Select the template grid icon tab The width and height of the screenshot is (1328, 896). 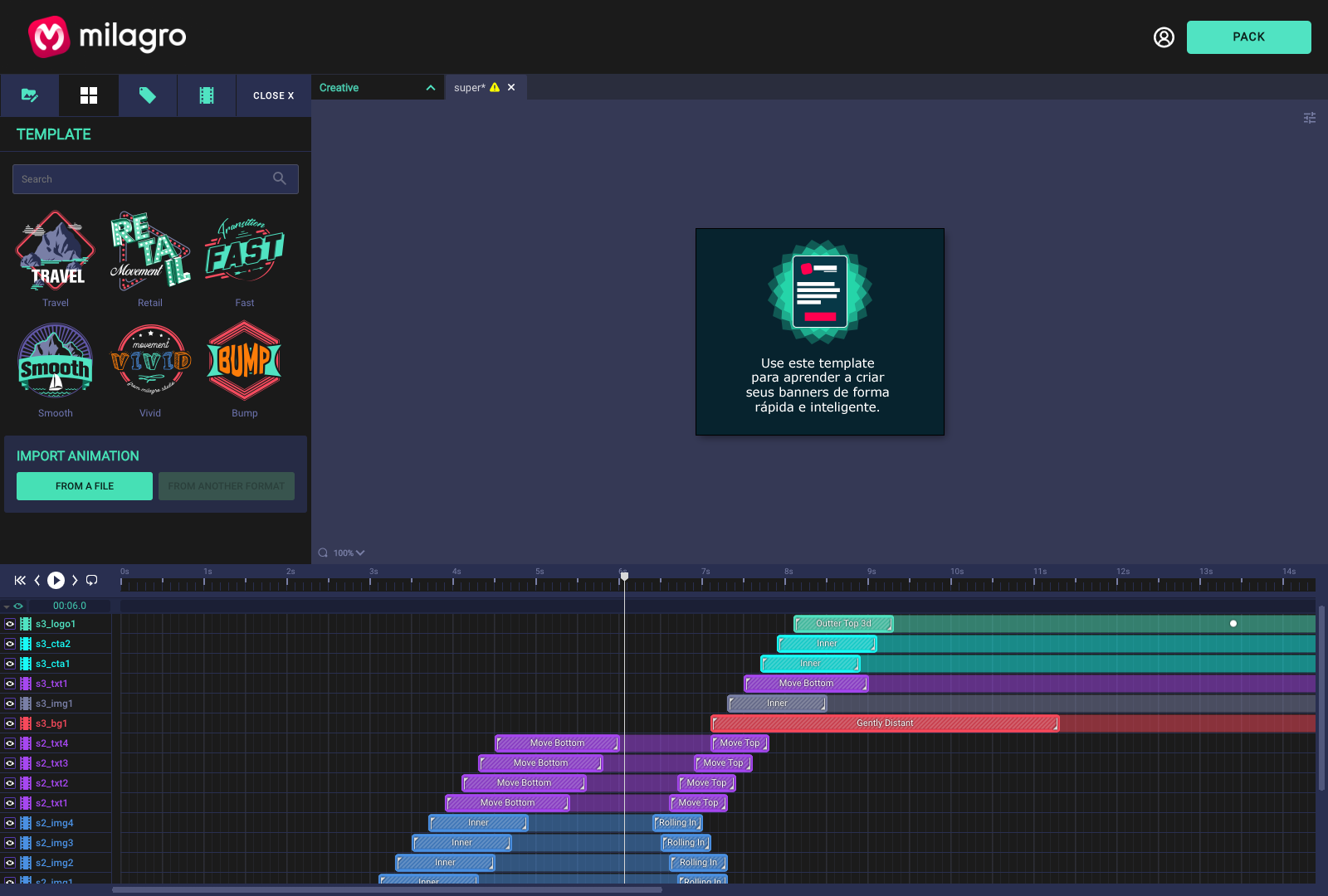[89, 95]
